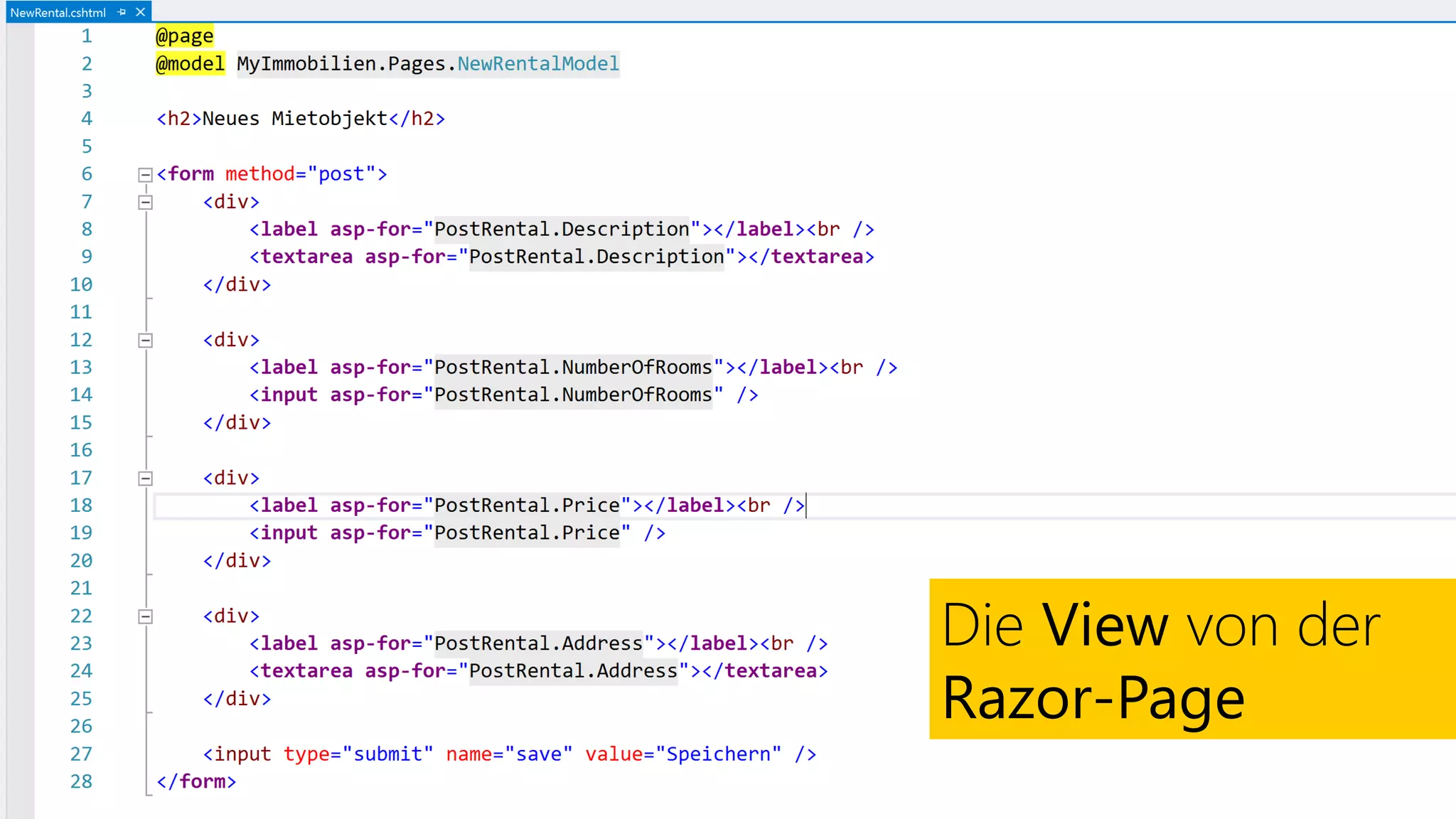Click PostRental.NumberOfRooms in input on line 14
The image size is (1456, 819).
tap(573, 395)
